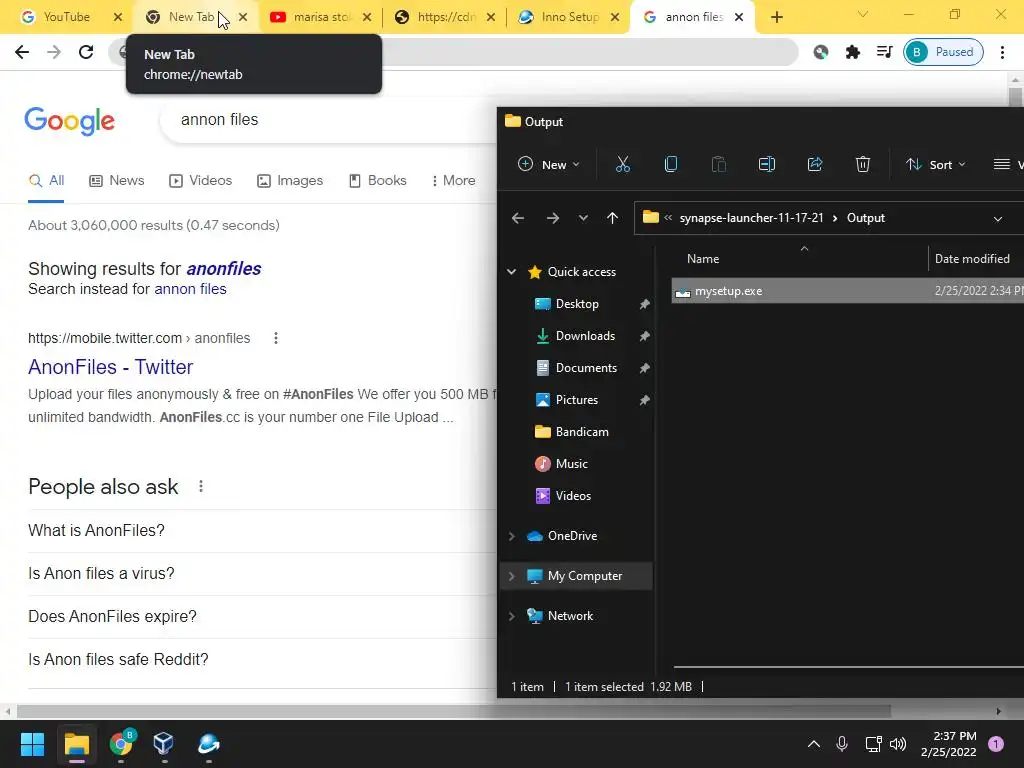This screenshot has width=1024, height=768.
Task: Select the Images search filter
Action: (x=290, y=181)
